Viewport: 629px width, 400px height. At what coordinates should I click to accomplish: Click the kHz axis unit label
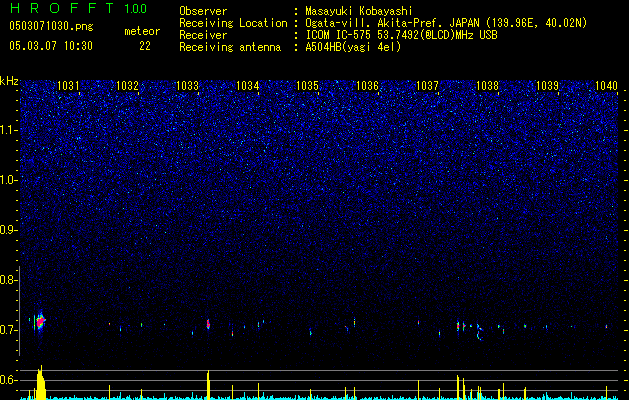click(9, 81)
